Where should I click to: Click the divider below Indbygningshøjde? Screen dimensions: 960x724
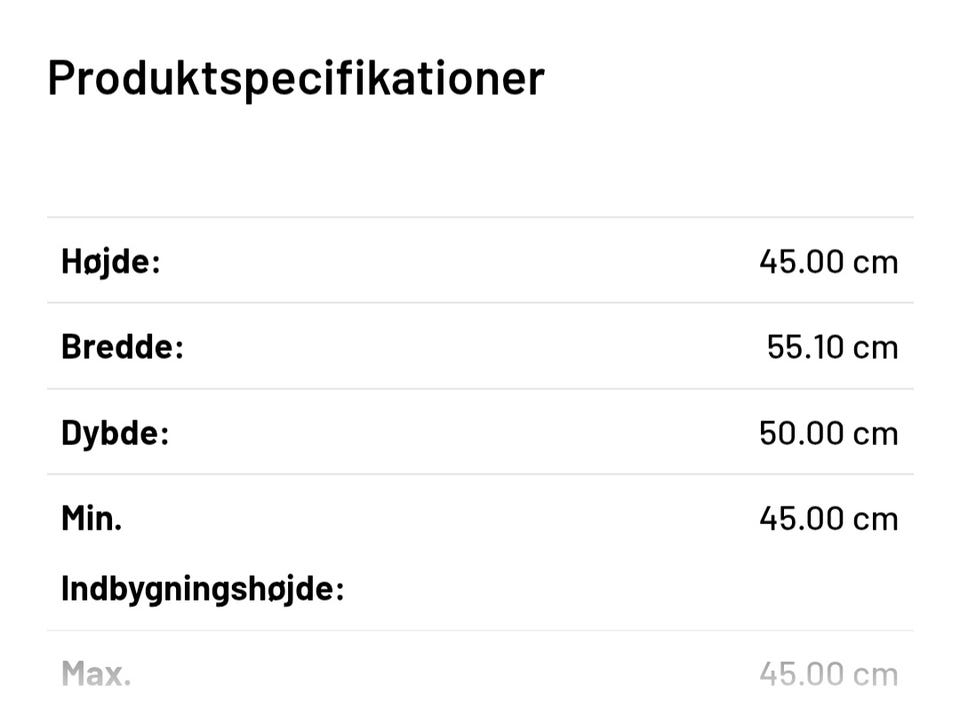point(480,630)
